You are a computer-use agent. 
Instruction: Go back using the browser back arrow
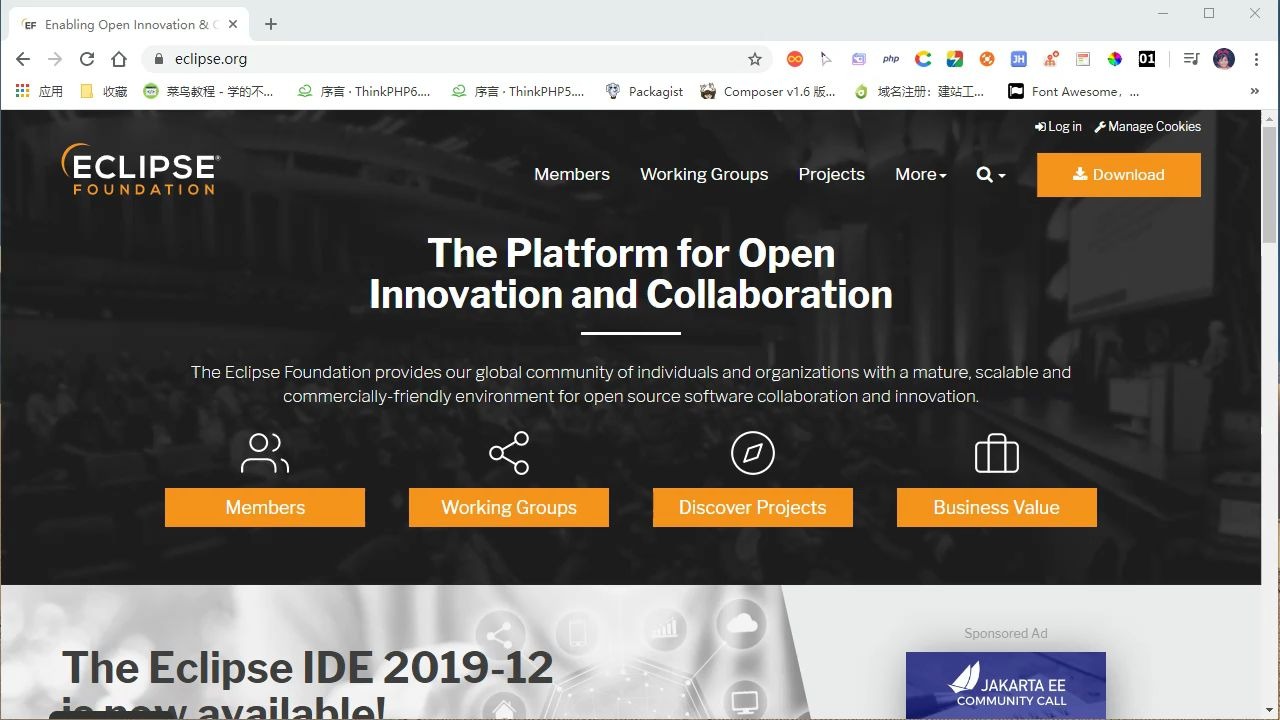[x=23, y=59]
